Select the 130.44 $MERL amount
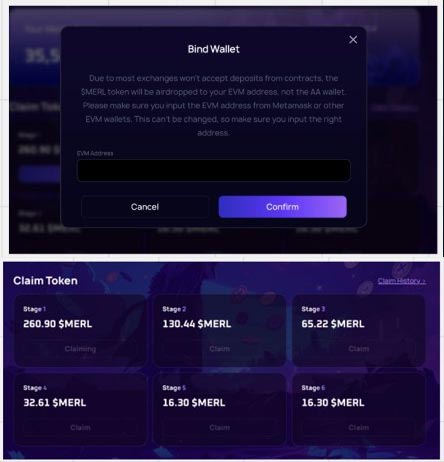This screenshot has height=462, width=444. tap(197, 324)
